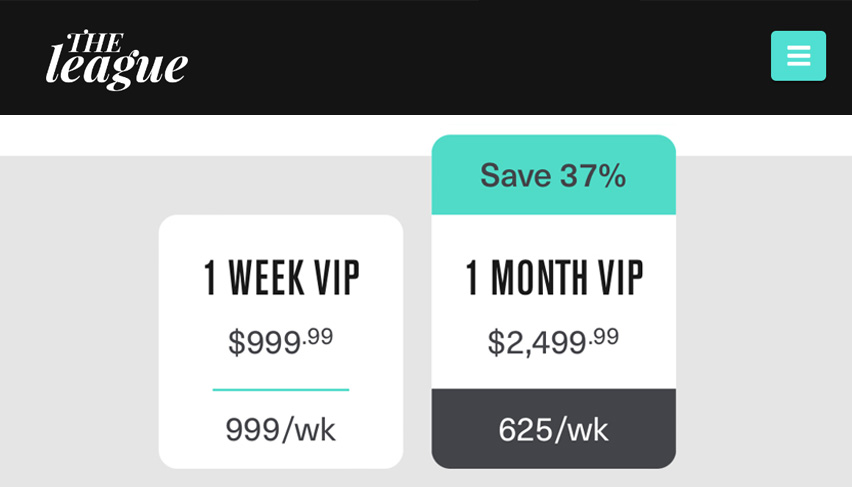Click the '37%' text in banner
The image size is (852, 487).
tap(593, 176)
